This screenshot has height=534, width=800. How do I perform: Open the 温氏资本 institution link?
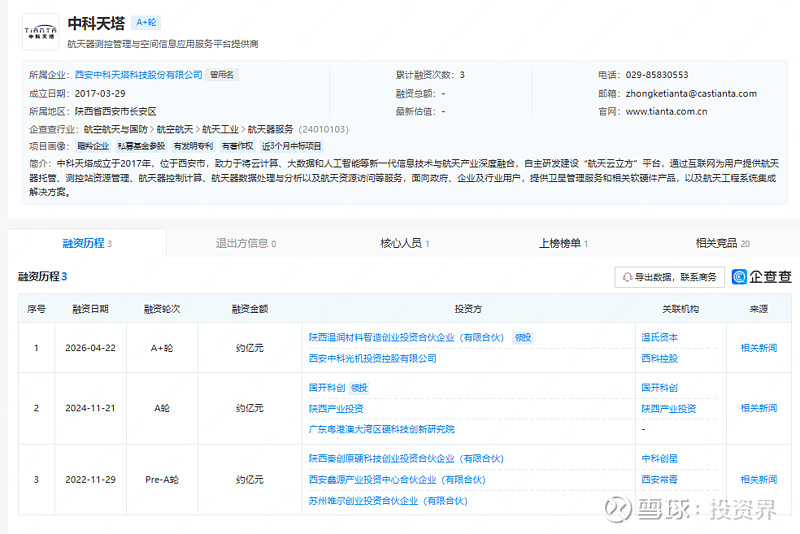[x=659, y=338]
